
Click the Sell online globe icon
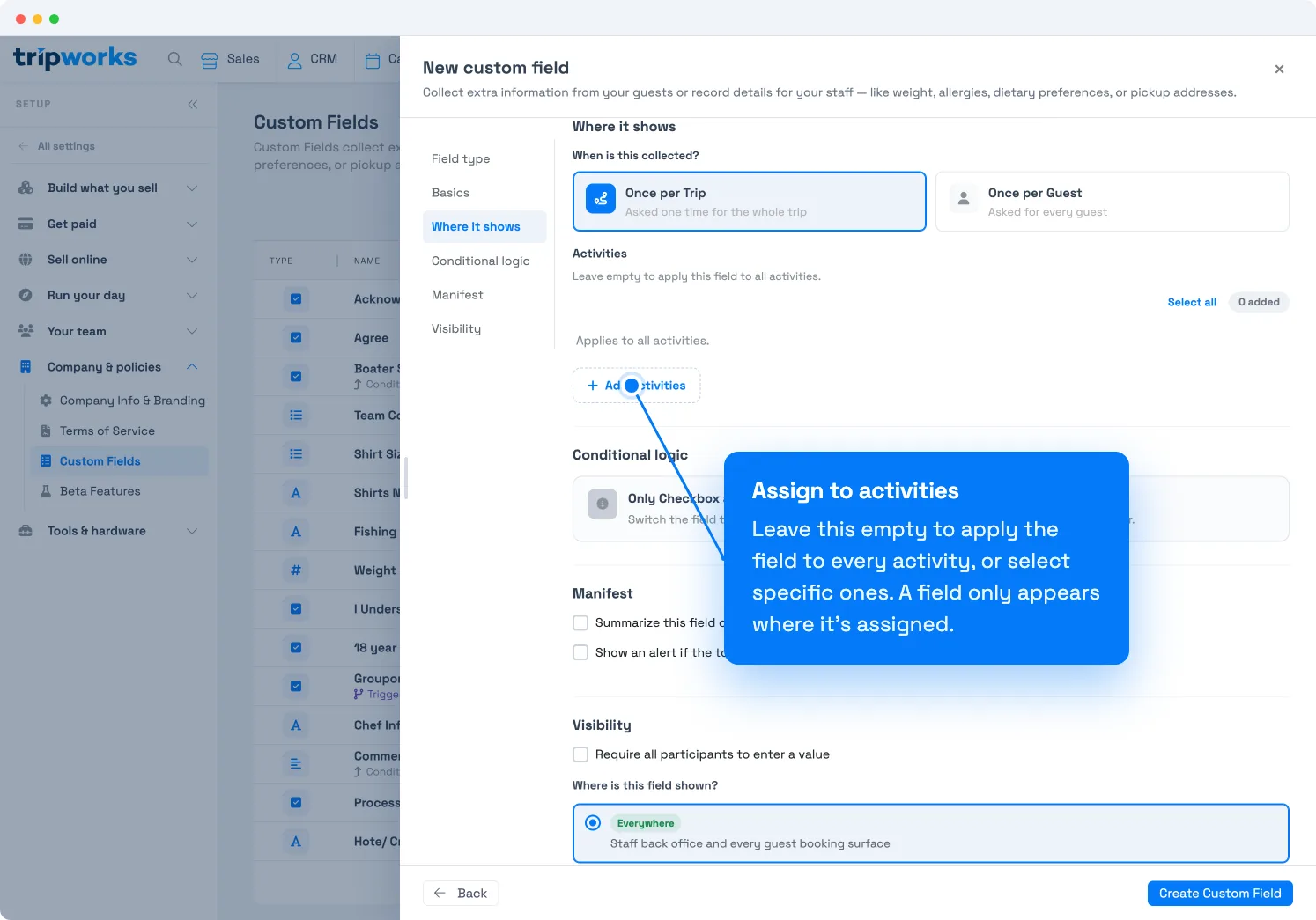click(26, 260)
